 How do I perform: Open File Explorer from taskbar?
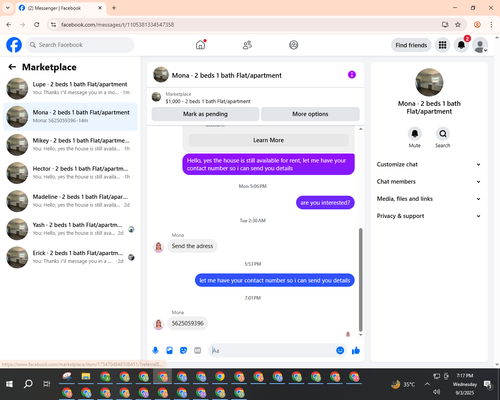tap(86, 377)
